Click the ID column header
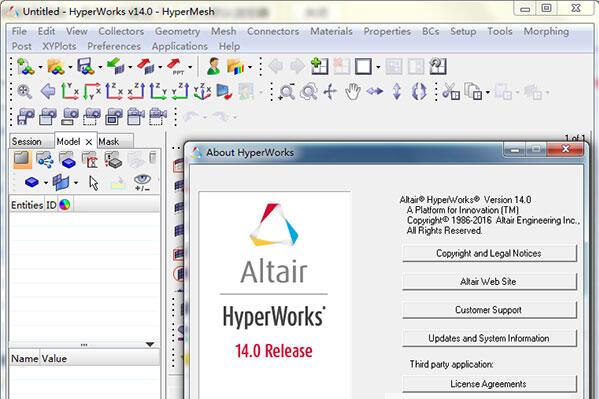The image size is (599, 399). 51,205
